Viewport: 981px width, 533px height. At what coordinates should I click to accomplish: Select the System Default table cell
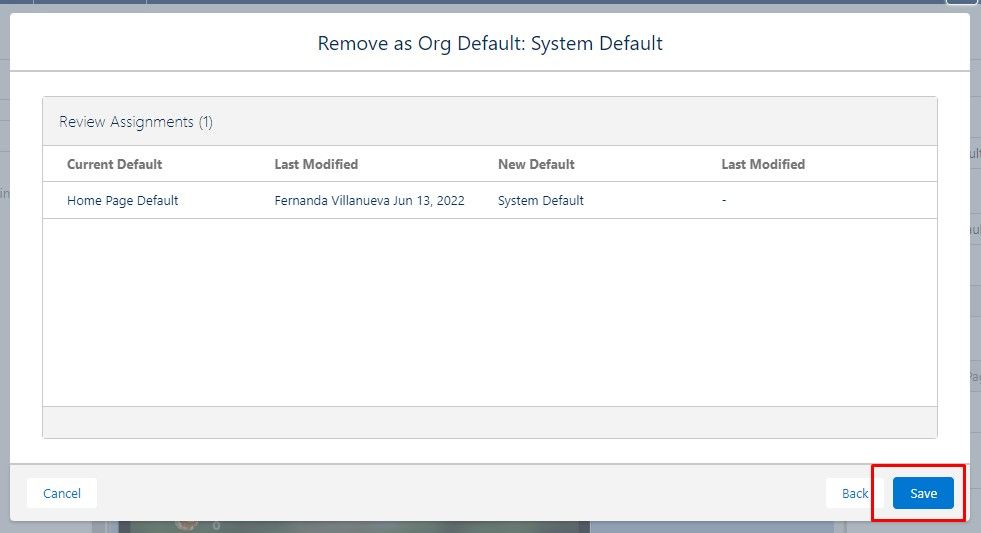pyautogui.click(x=541, y=200)
